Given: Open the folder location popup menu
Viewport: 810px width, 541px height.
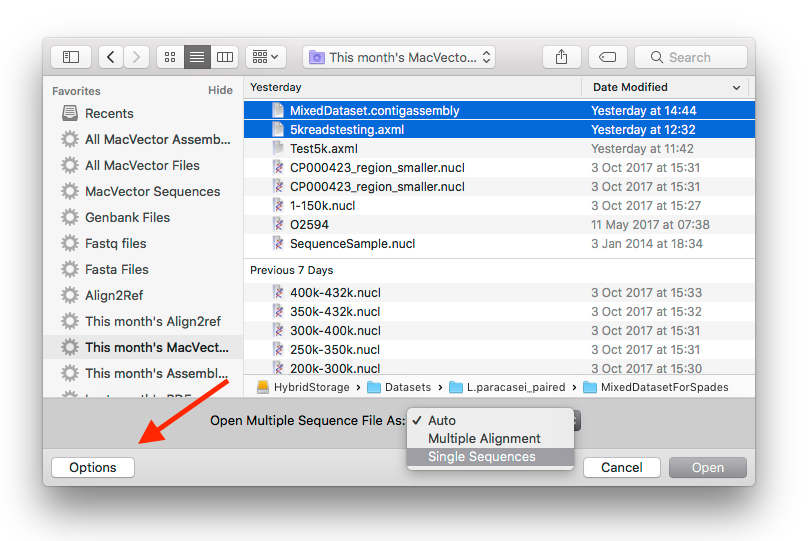Looking at the screenshot, I should 400,57.
